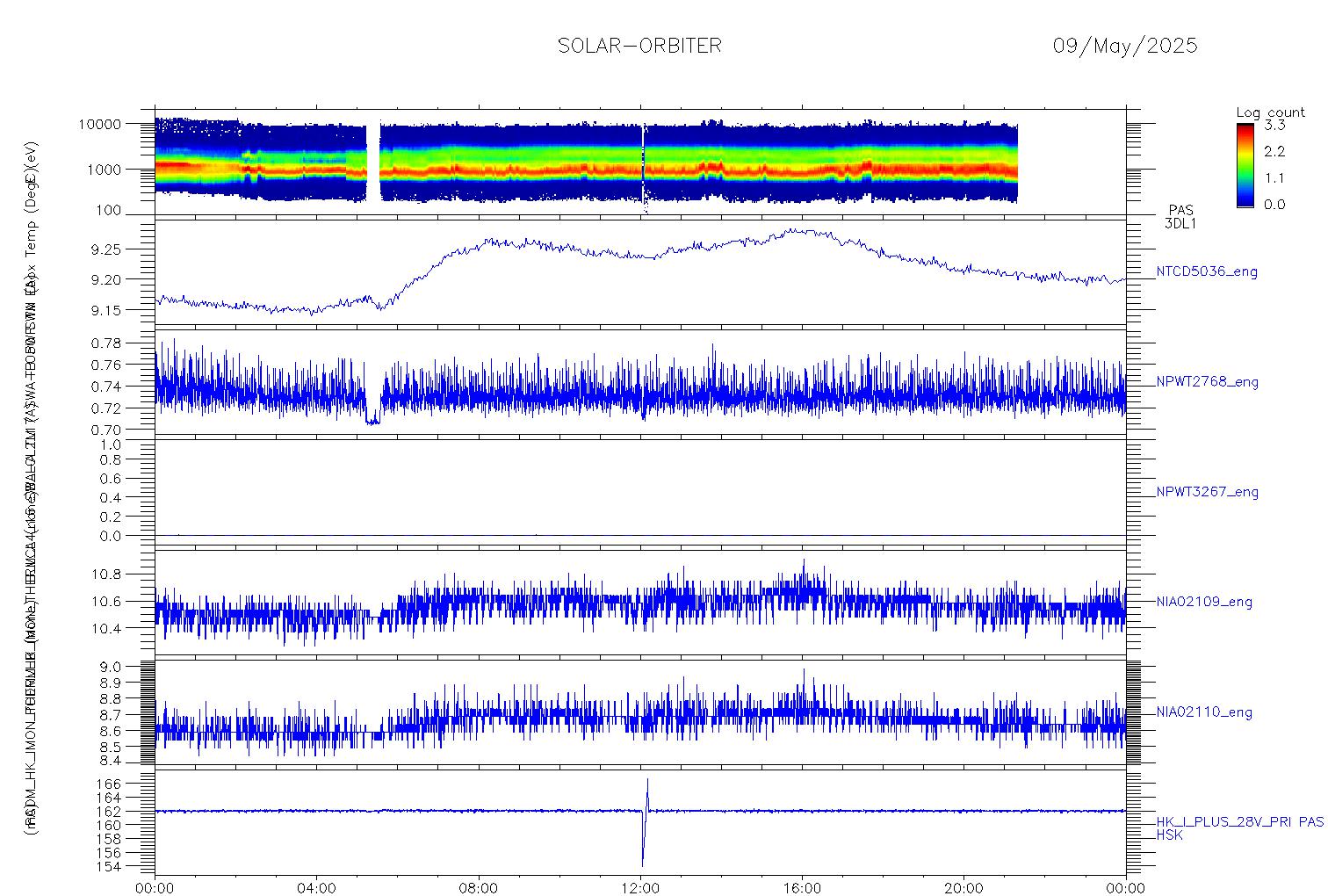Click the 04:00 time axis label
The height and width of the screenshot is (896, 1328).
[x=316, y=888]
